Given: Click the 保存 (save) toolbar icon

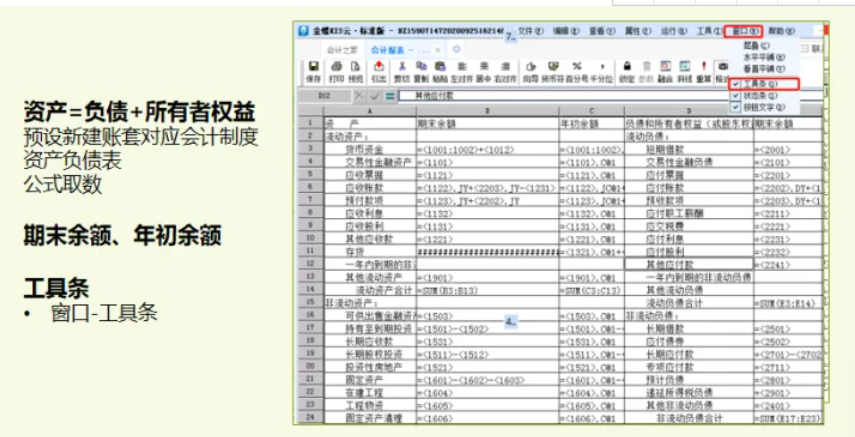Looking at the screenshot, I should (314, 67).
